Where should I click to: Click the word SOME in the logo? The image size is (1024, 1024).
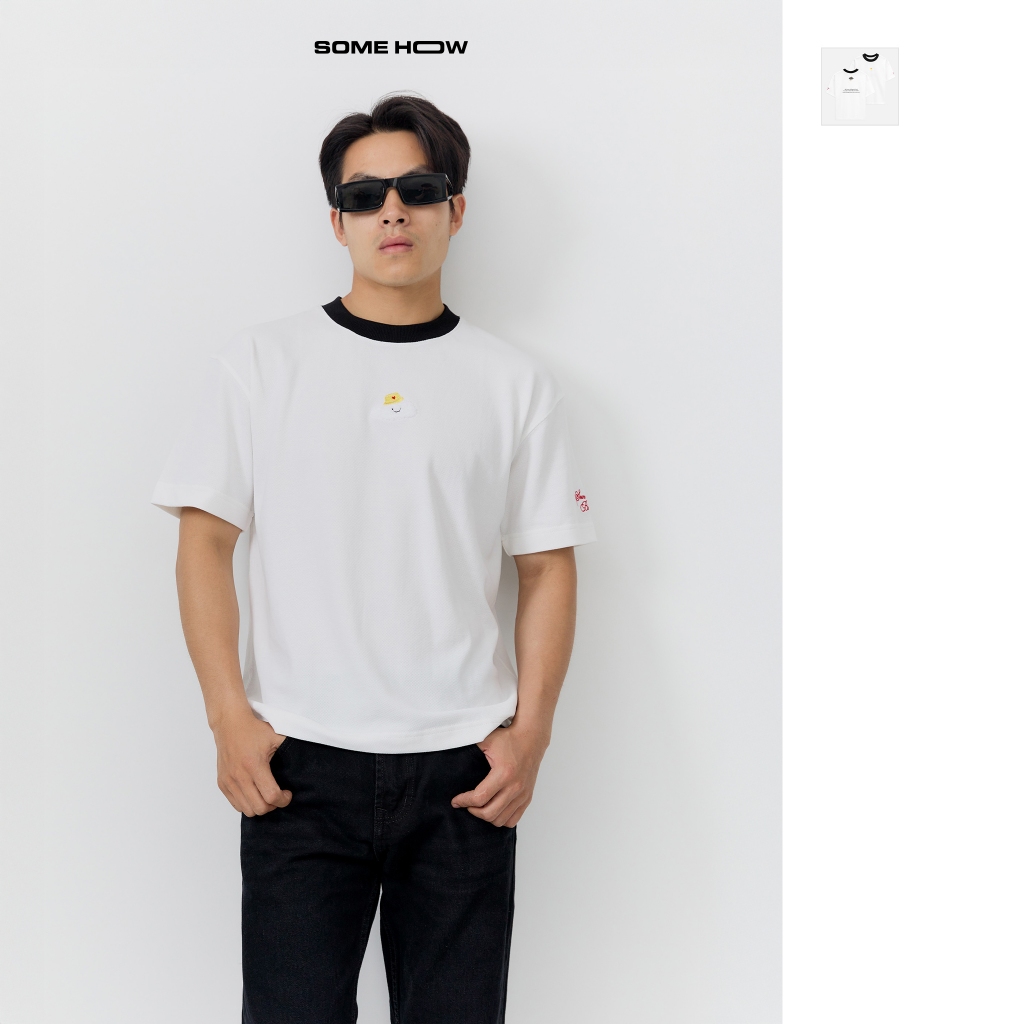tap(351, 47)
